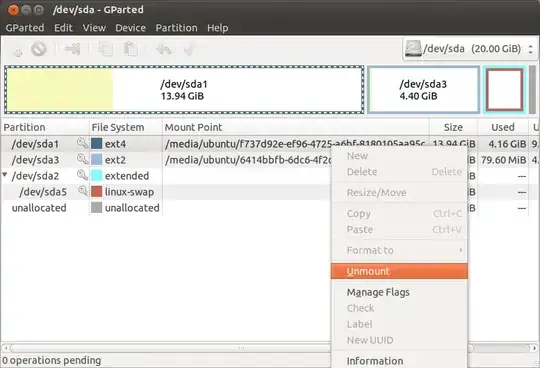Open the Partition menu
540x368 pixels.
coord(176,28)
